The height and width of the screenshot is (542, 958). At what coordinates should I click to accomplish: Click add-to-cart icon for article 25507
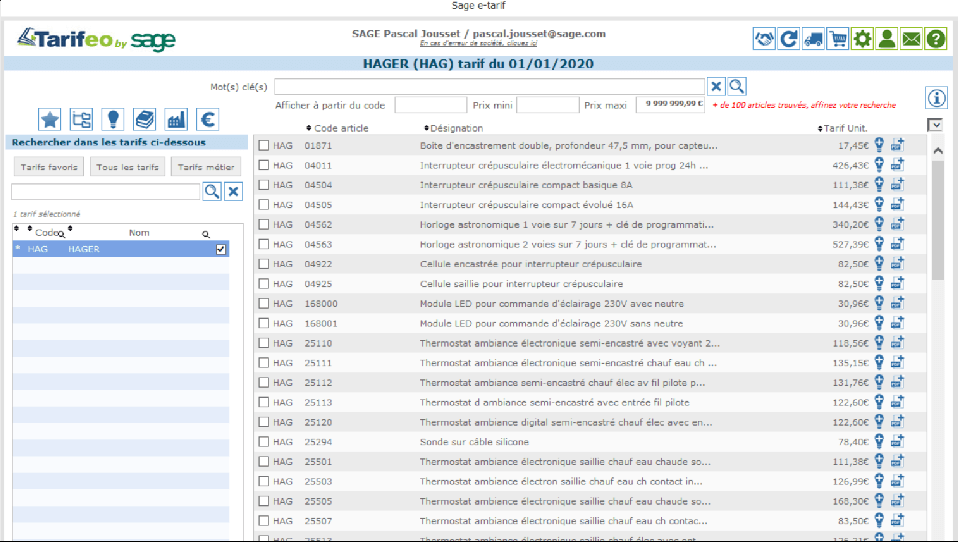[x=897, y=520]
